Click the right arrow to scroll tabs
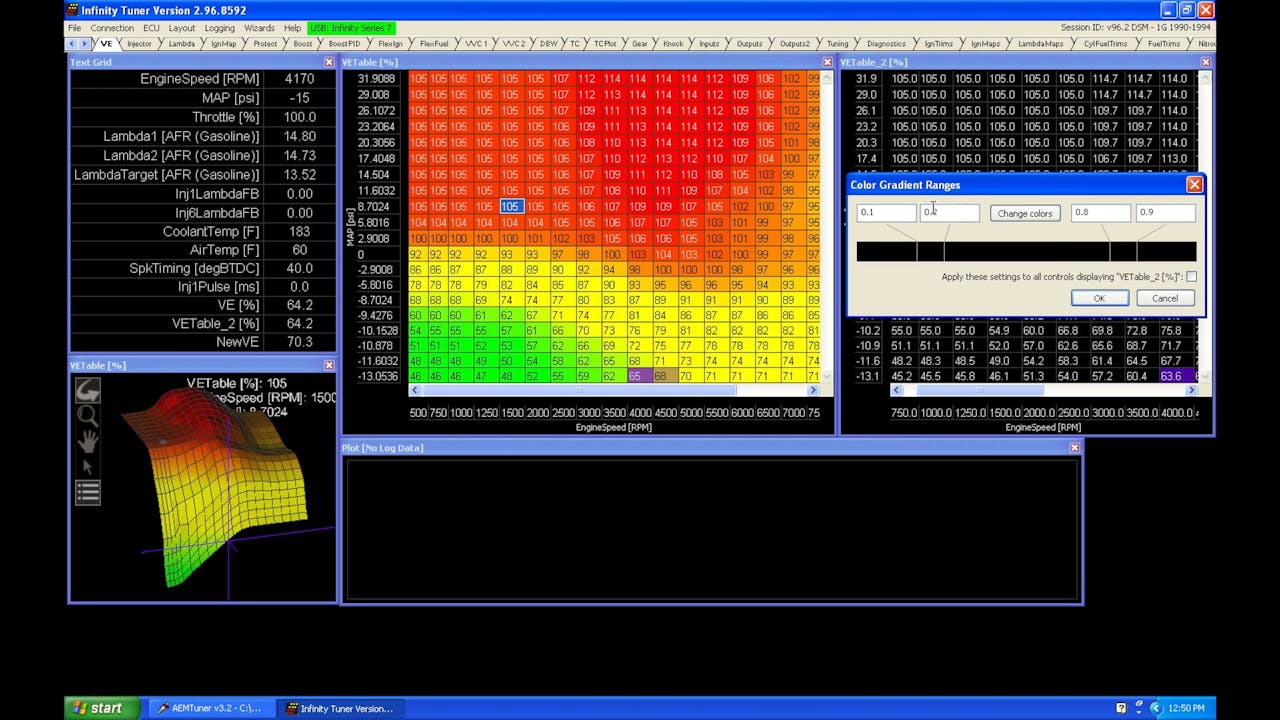The height and width of the screenshot is (720, 1280). [x=84, y=43]
